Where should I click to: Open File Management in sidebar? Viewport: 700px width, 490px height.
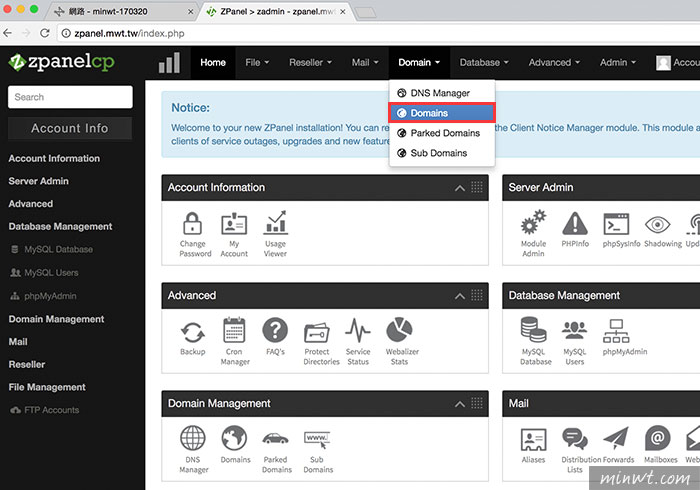click(x=47, y=387)
